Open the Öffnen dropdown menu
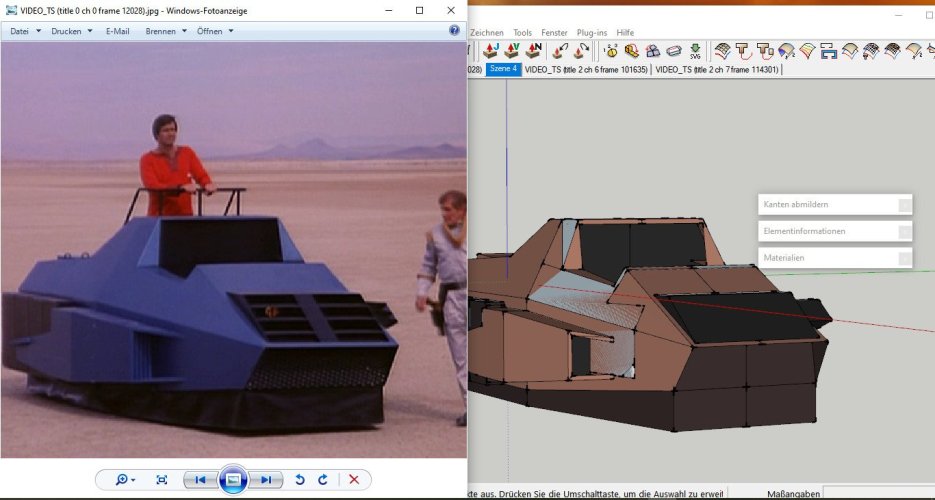Image resolution: width=935 pixels, height=500 pixels. point(215,31)
